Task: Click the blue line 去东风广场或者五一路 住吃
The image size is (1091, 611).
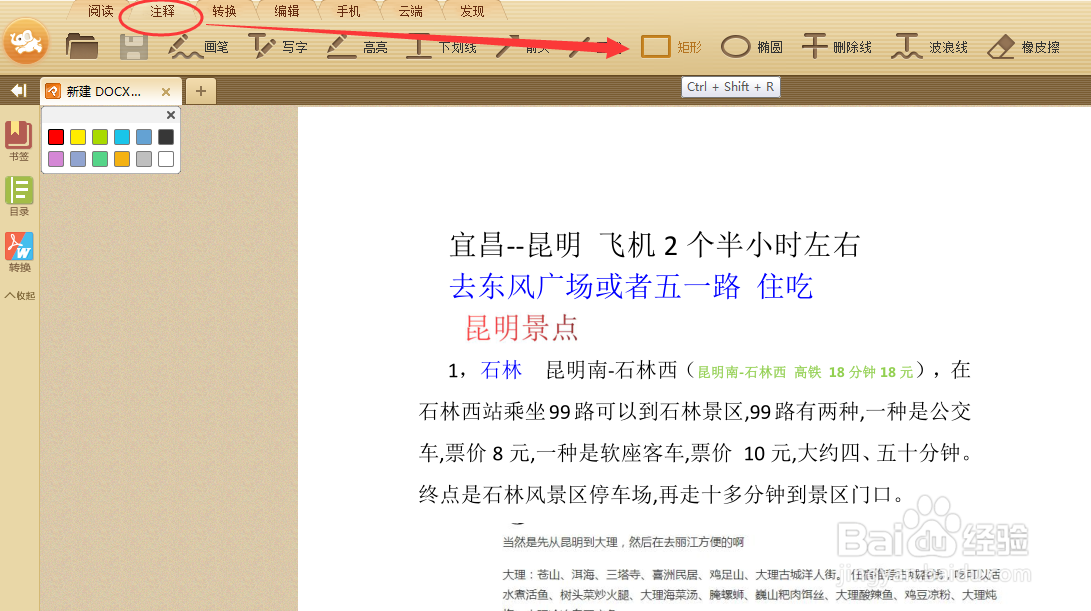Action: coord(631,287)
